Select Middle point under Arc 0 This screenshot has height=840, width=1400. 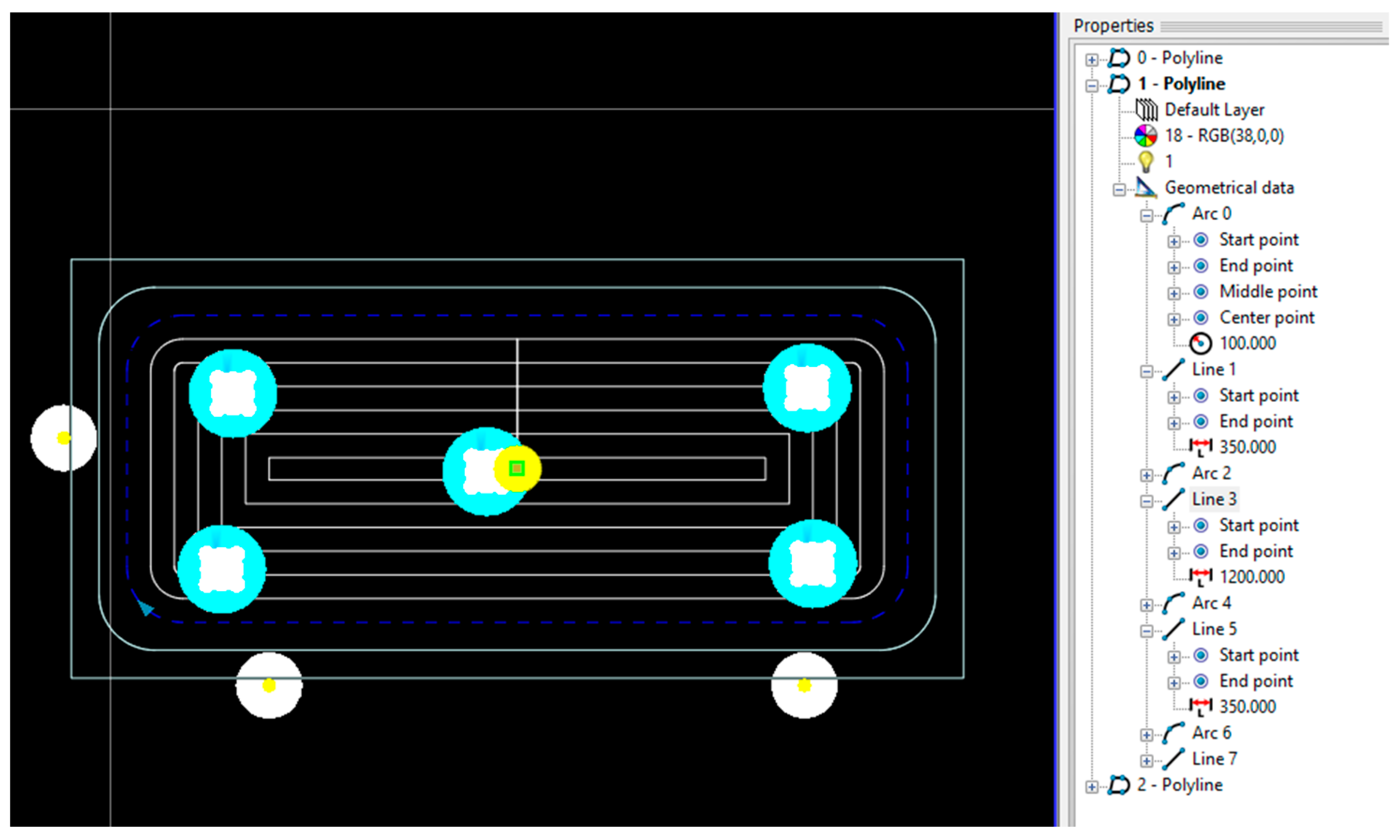(x=1268, y=291)
